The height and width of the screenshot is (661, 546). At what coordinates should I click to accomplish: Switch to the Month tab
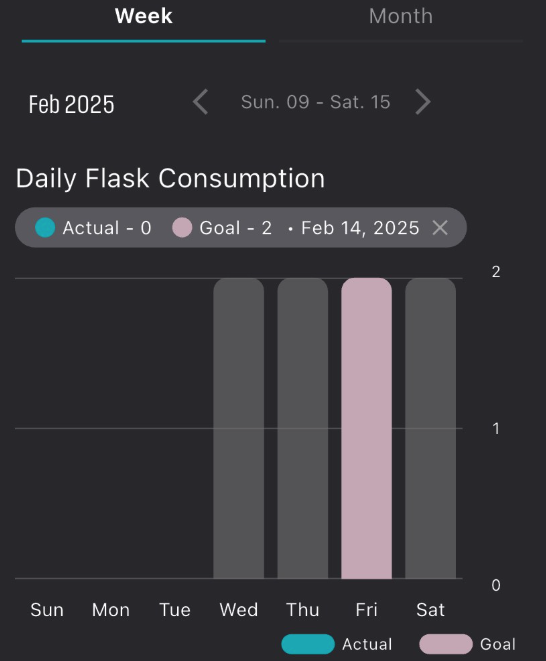click(x=401, y=17)
